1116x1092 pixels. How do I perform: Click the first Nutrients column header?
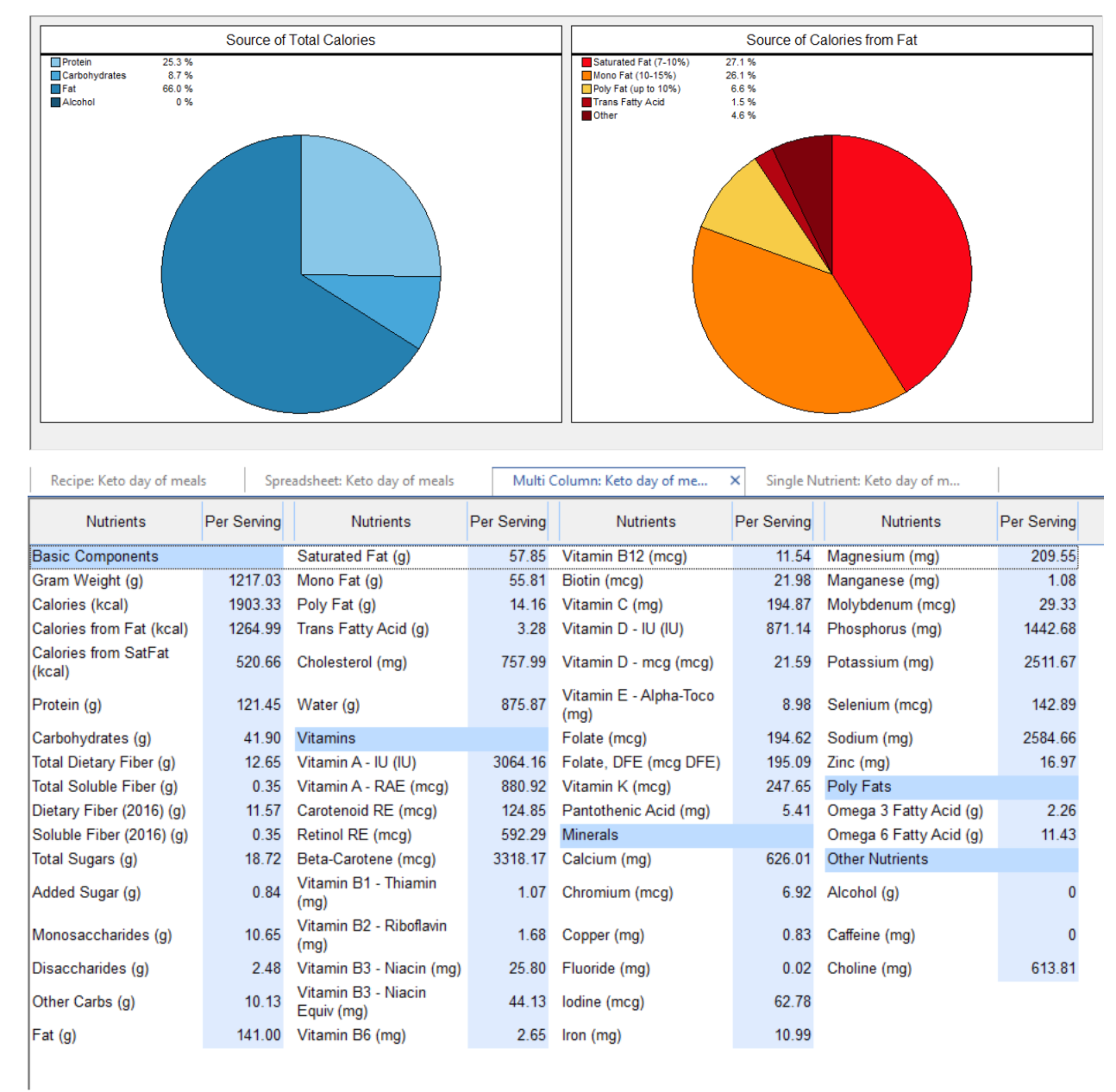click(116, 522)
